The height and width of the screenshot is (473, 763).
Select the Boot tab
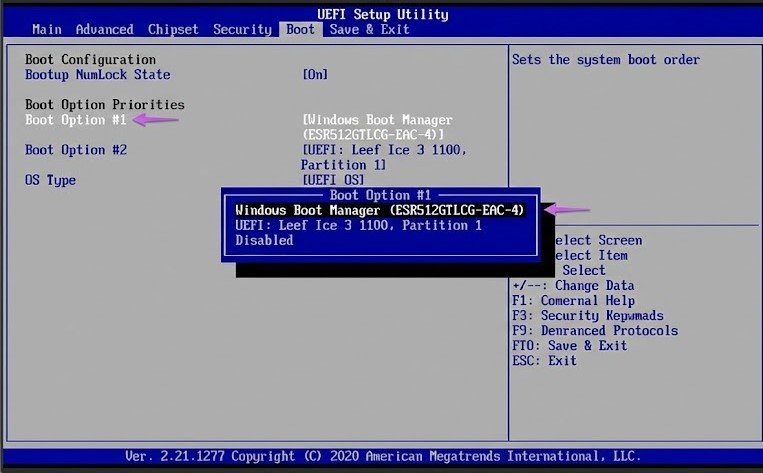(300, 29)
